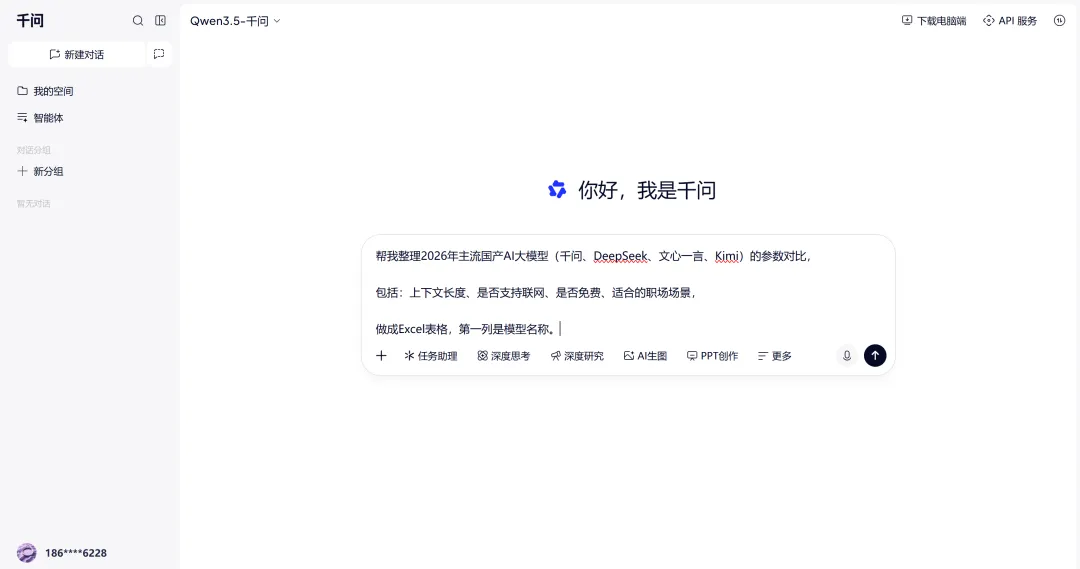Click the 千问 logo title in sidebar

tap(30, 21)
